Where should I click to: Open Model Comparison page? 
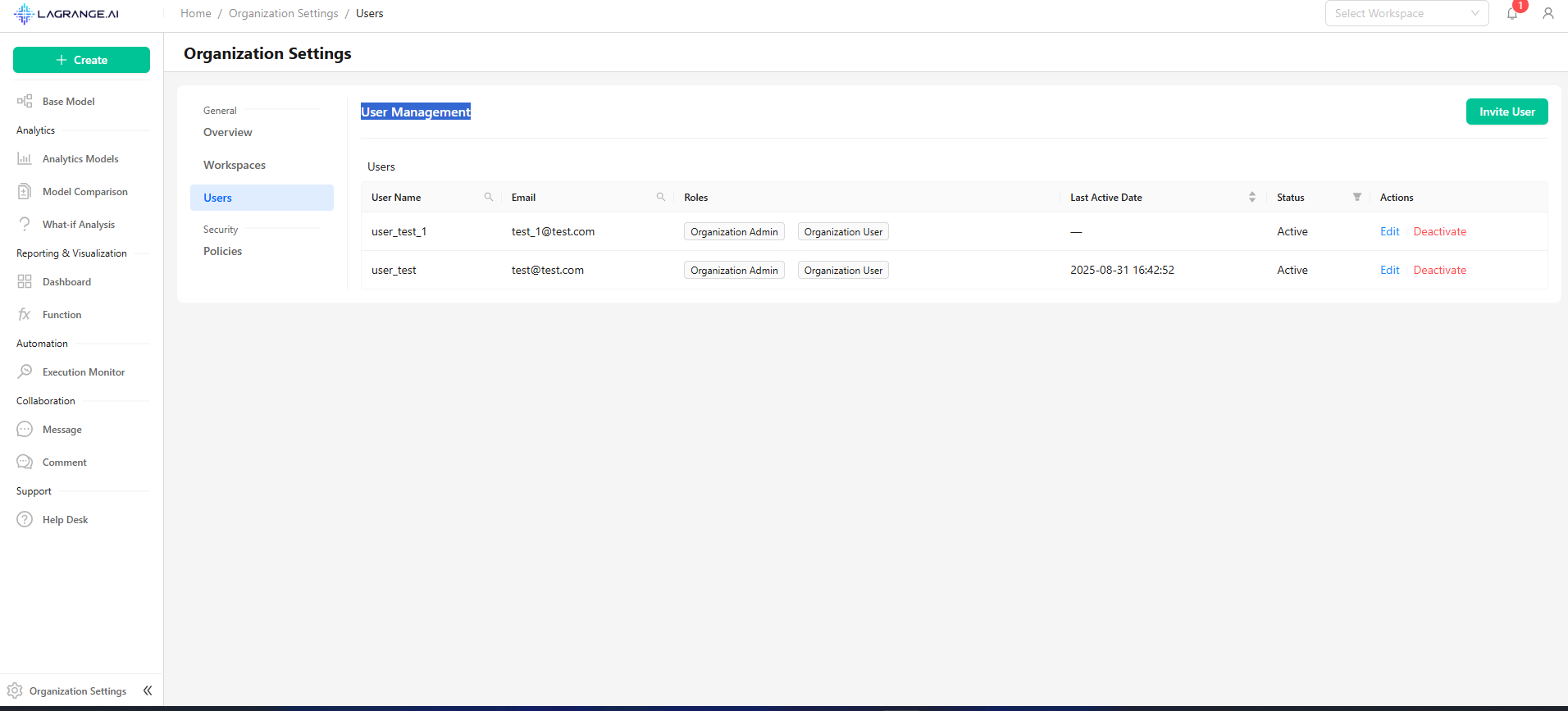point(85,191)
